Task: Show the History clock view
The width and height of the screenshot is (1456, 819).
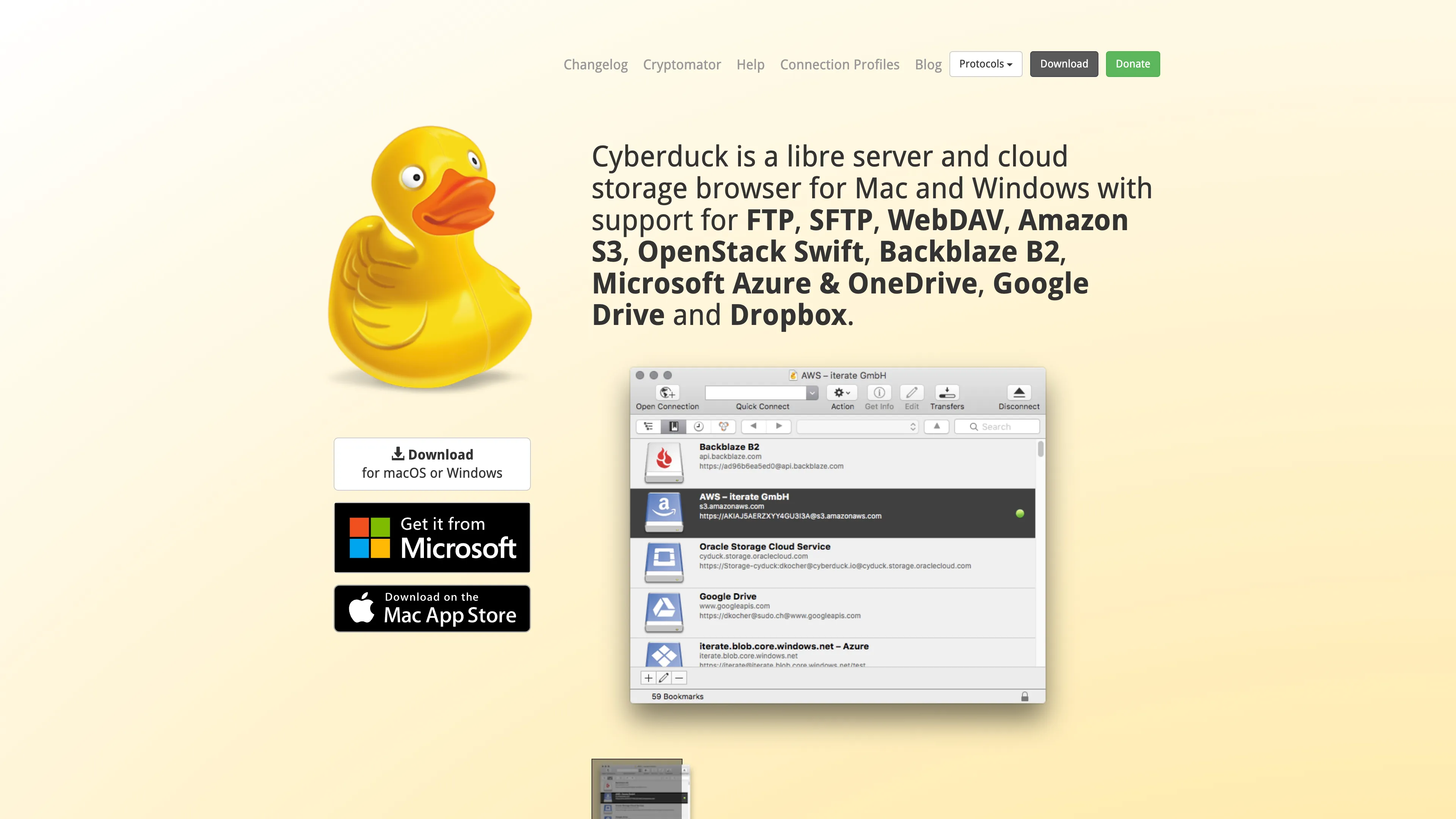Action: coord(698,426)
